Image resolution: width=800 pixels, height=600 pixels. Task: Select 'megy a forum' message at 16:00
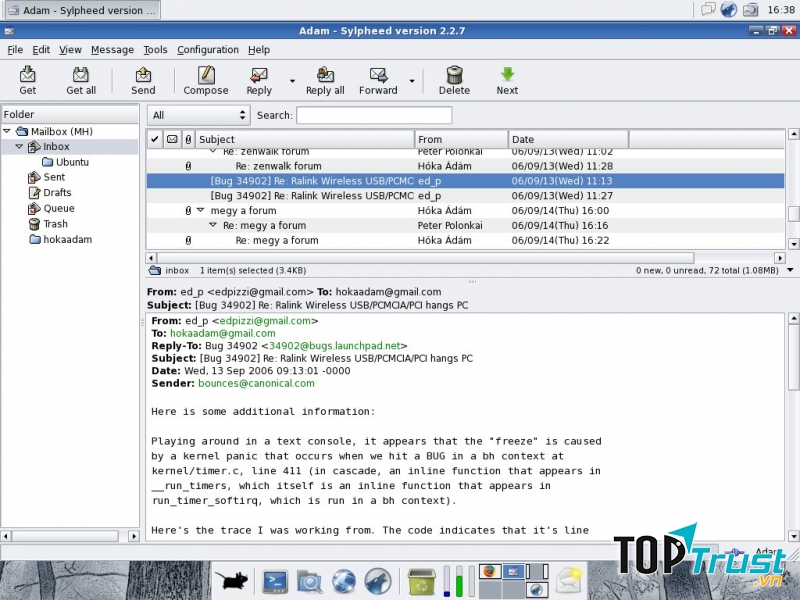click(465, 210)
